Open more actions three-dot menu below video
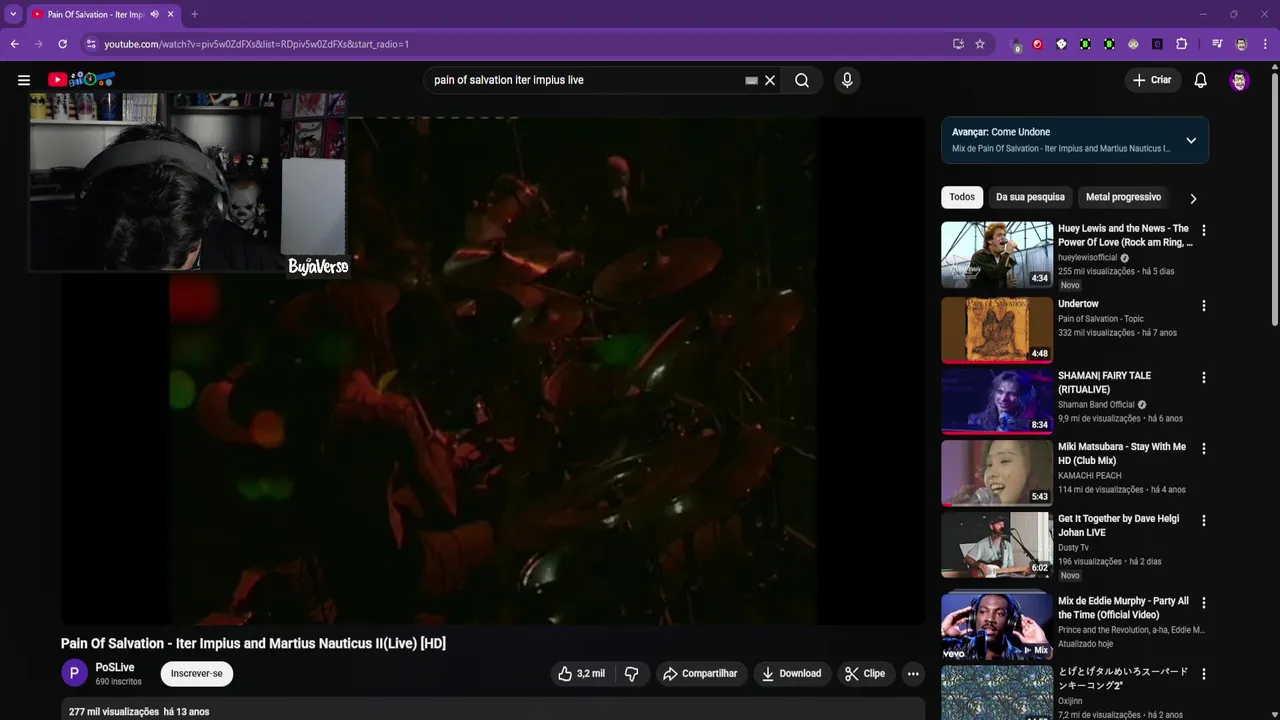Screen dimensions: 1280x720 click(913, 674)
